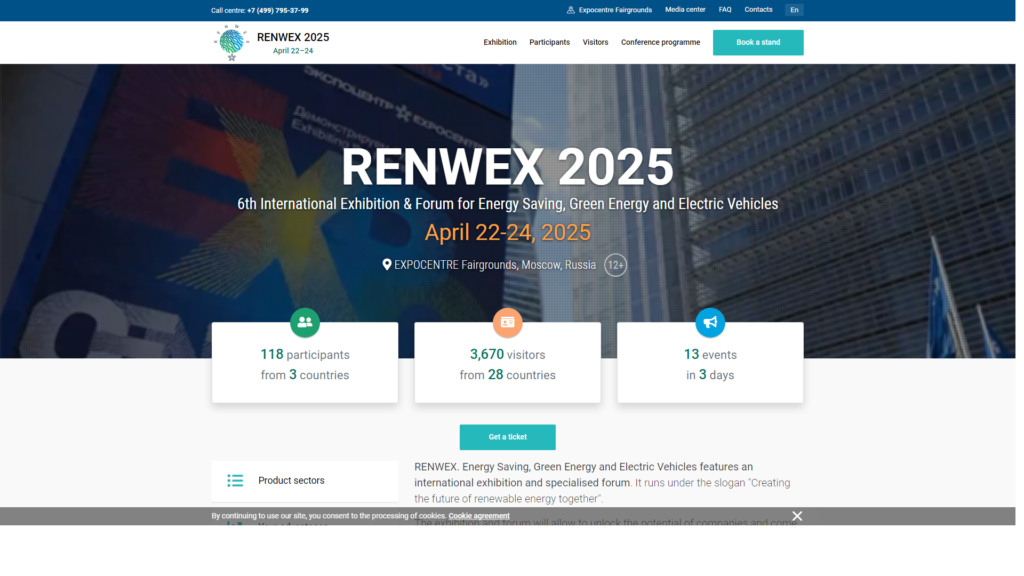
Task: Click the blue megaphone events icon
Action: pyautogui.click(x=710, y=323)
